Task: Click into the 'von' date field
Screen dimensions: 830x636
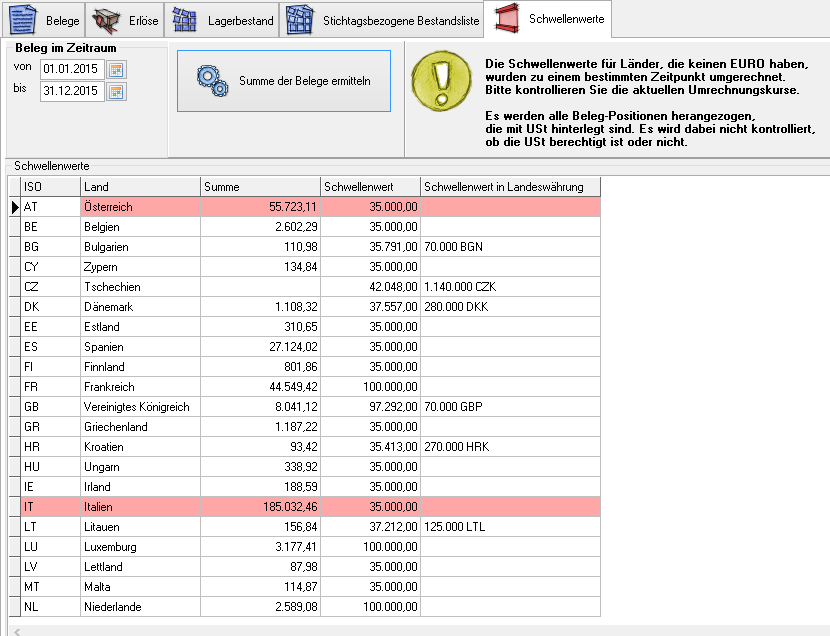Action: click(x=72, y=69)
